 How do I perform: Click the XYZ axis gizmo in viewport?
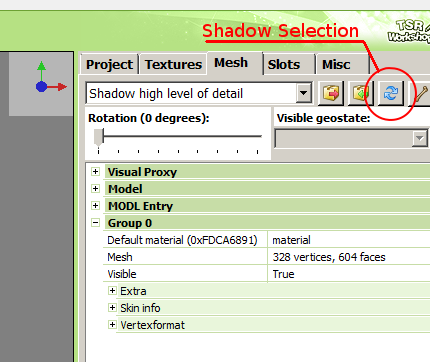[51, 77]
